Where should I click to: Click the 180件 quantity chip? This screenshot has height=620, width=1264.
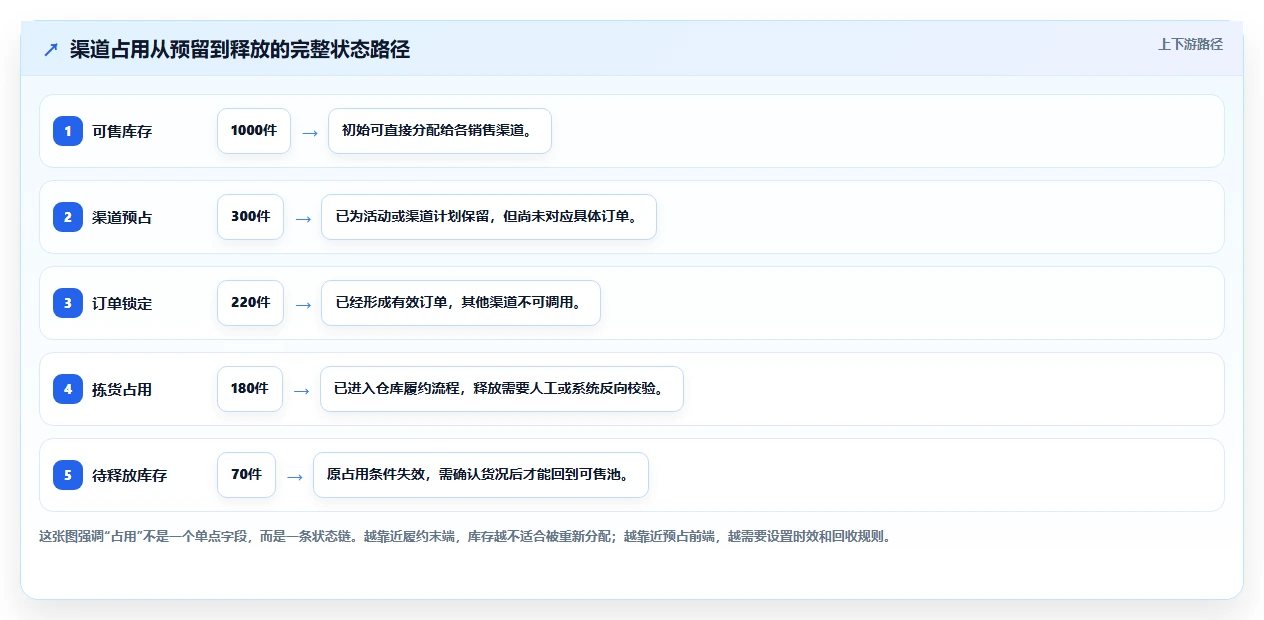(250, 389)
